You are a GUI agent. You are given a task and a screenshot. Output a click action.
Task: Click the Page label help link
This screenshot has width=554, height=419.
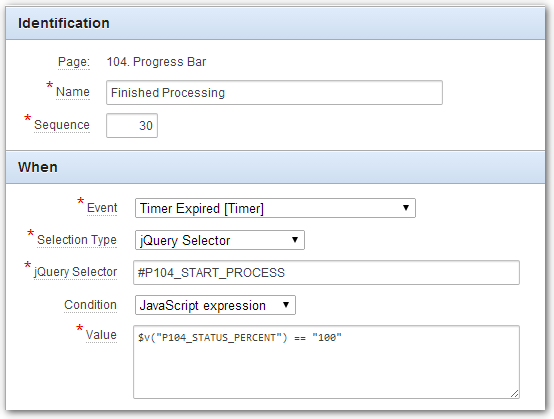click(74, 62)
